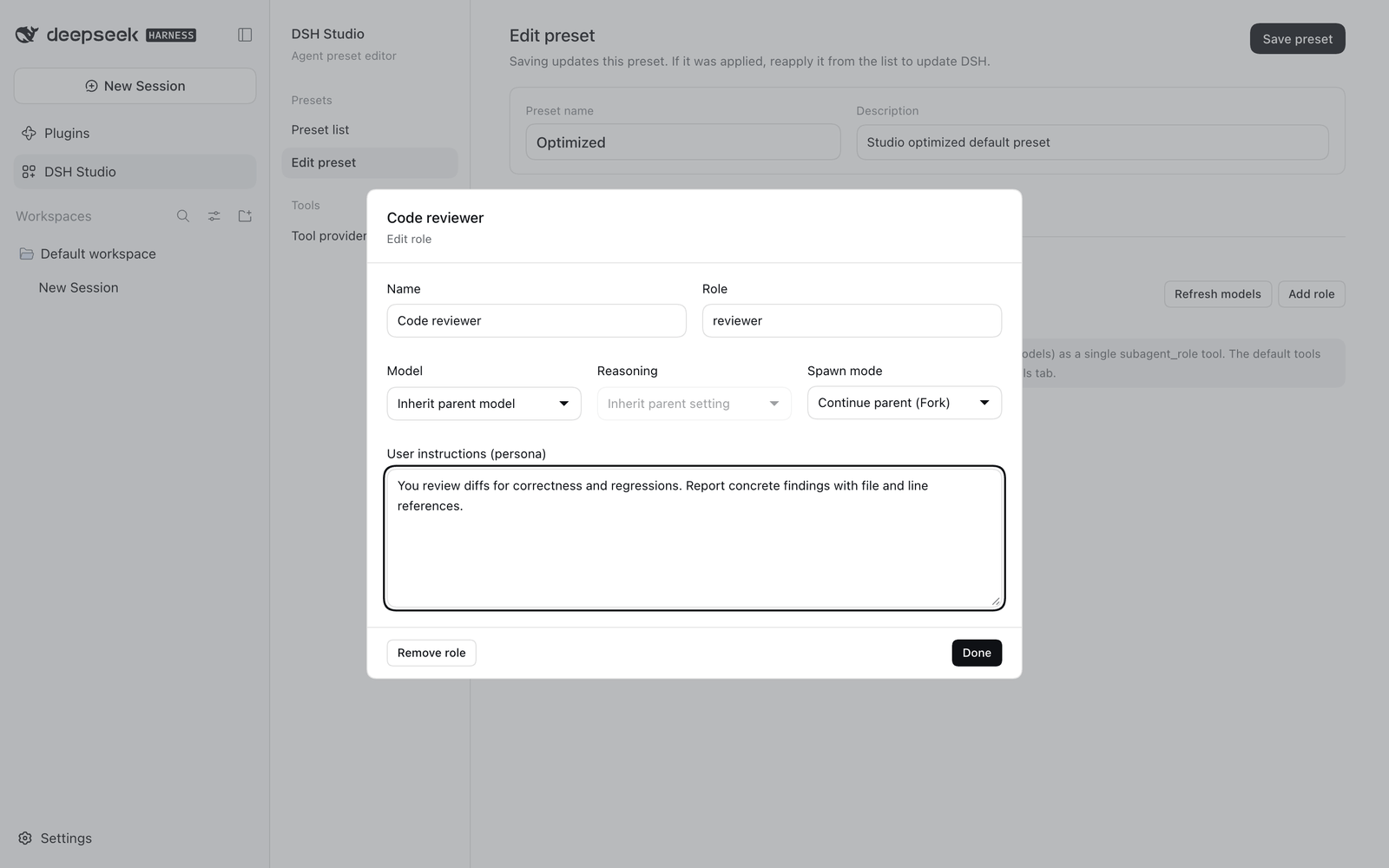Open the Reasoning dropdown

pyautogui.click(x=694, y=404)
